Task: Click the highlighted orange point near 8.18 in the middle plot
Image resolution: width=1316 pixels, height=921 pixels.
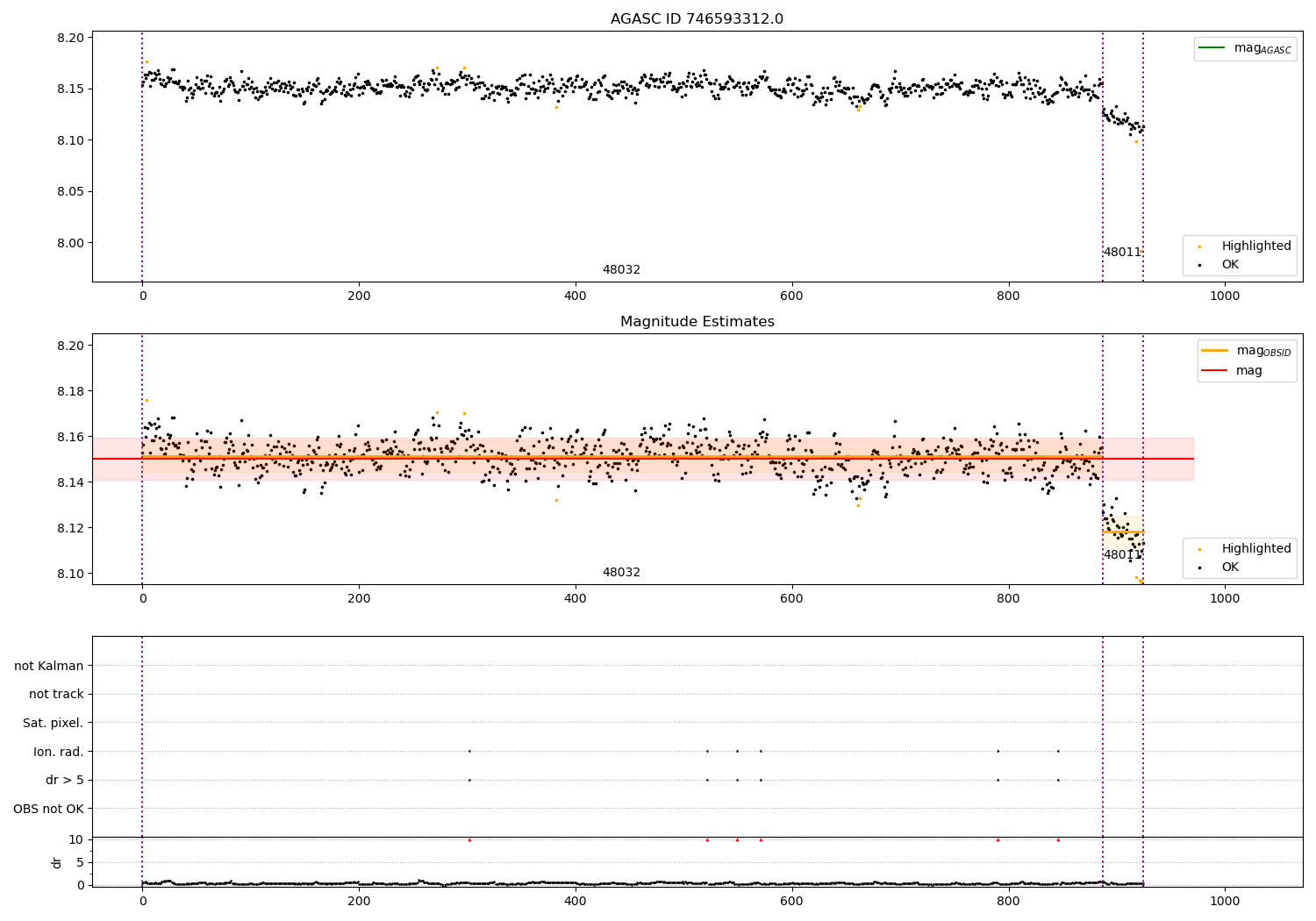Action: [x=147, y=400]
